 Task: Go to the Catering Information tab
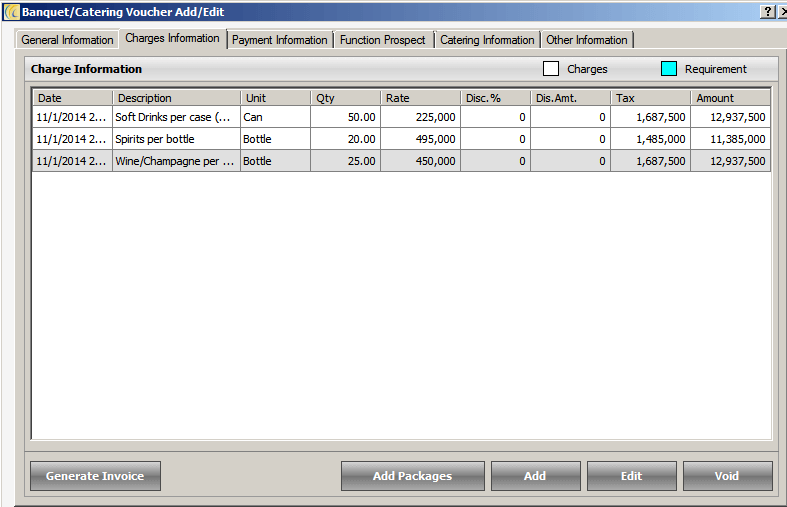tap(487, 40)
